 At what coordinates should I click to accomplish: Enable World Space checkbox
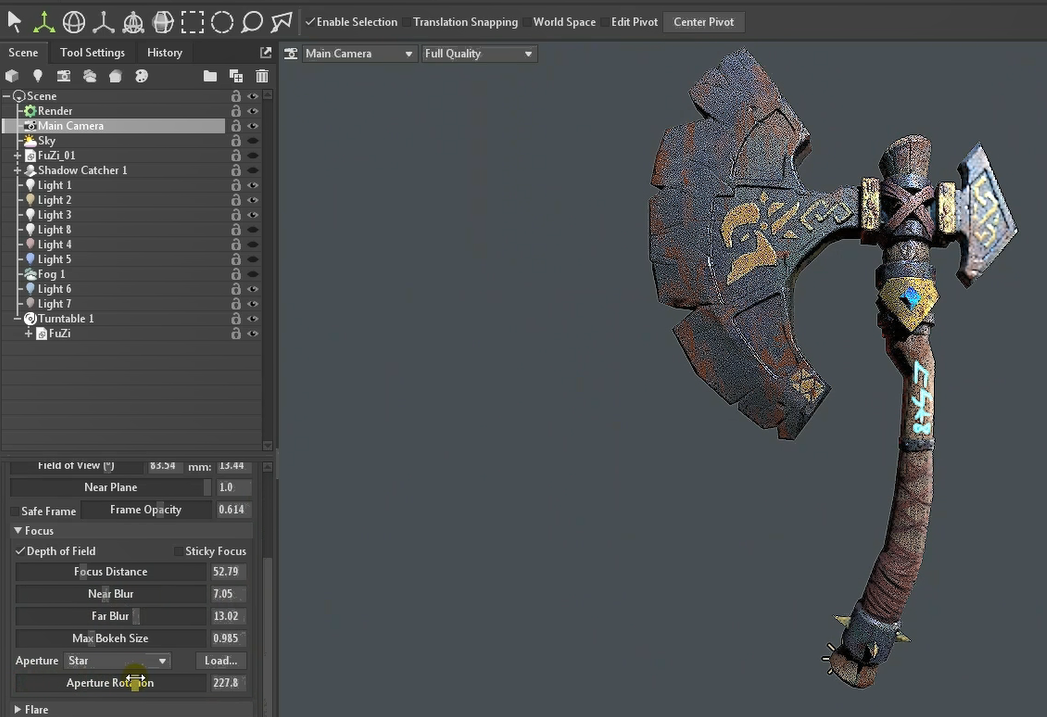(527, 22)
